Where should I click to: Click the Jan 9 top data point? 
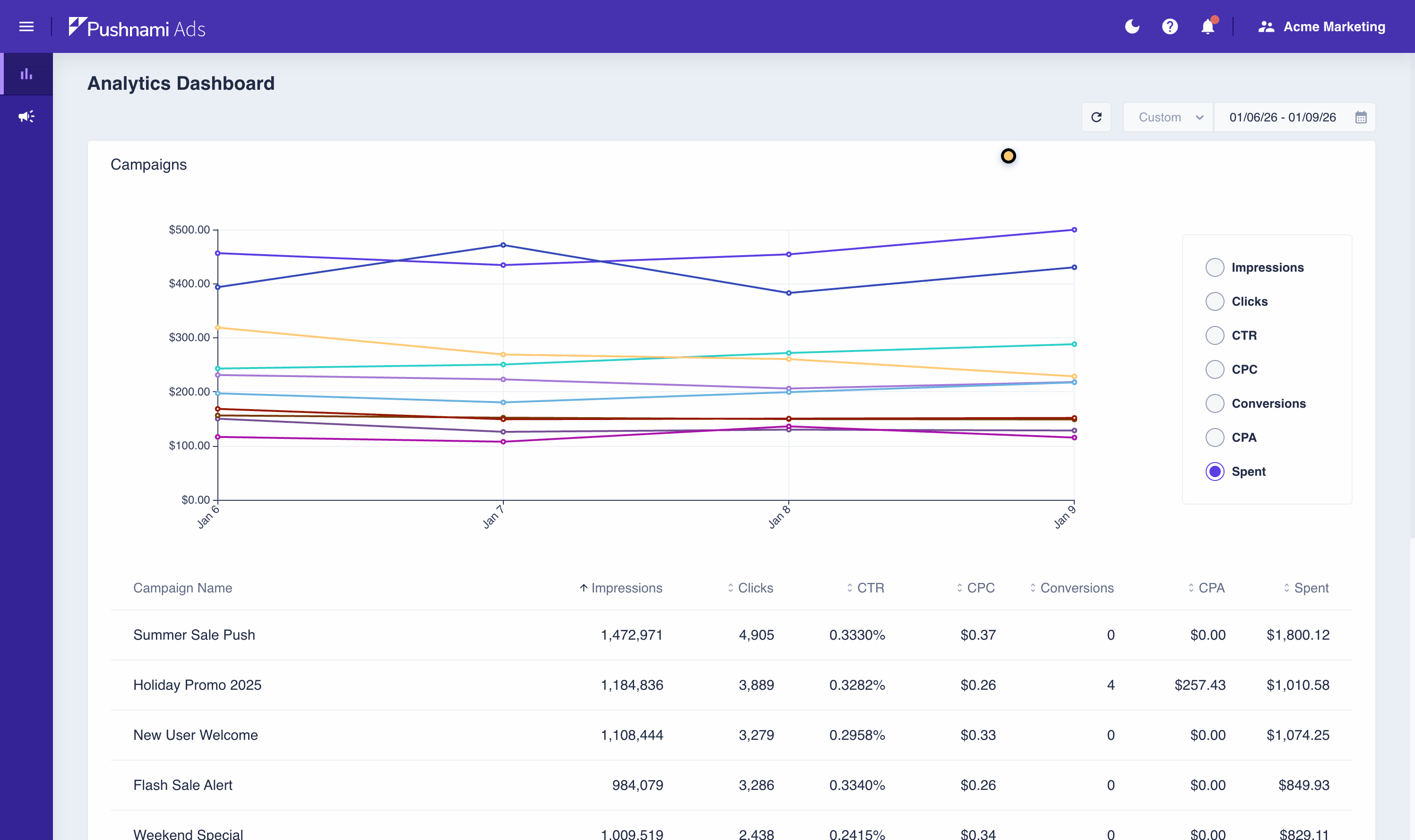pos(1074,230)
